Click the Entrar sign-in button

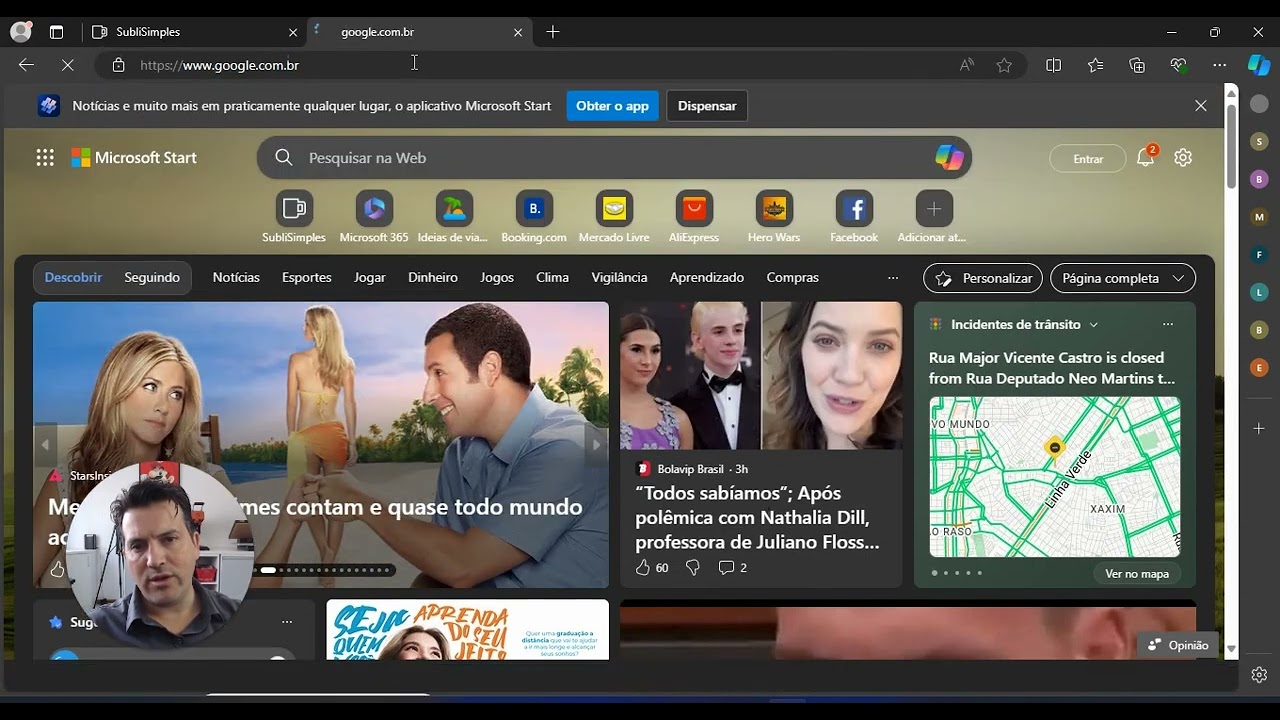[x=1088, y=159]
